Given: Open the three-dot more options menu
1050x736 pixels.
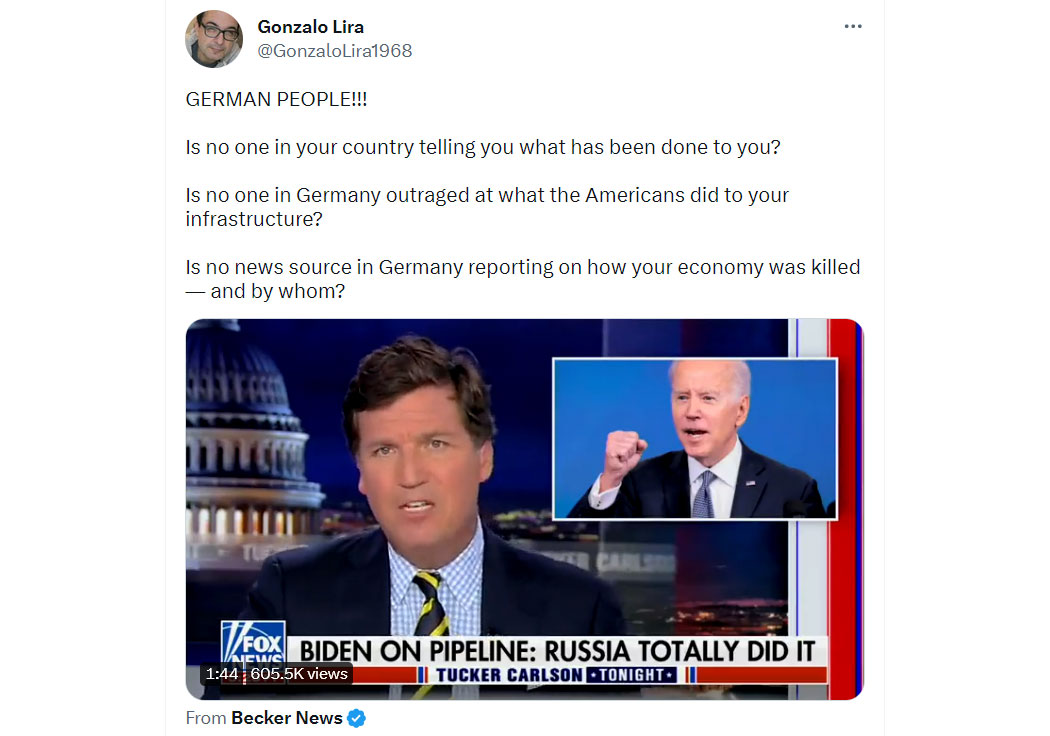Looking at the screenshot, I should (x=852, y=26).
